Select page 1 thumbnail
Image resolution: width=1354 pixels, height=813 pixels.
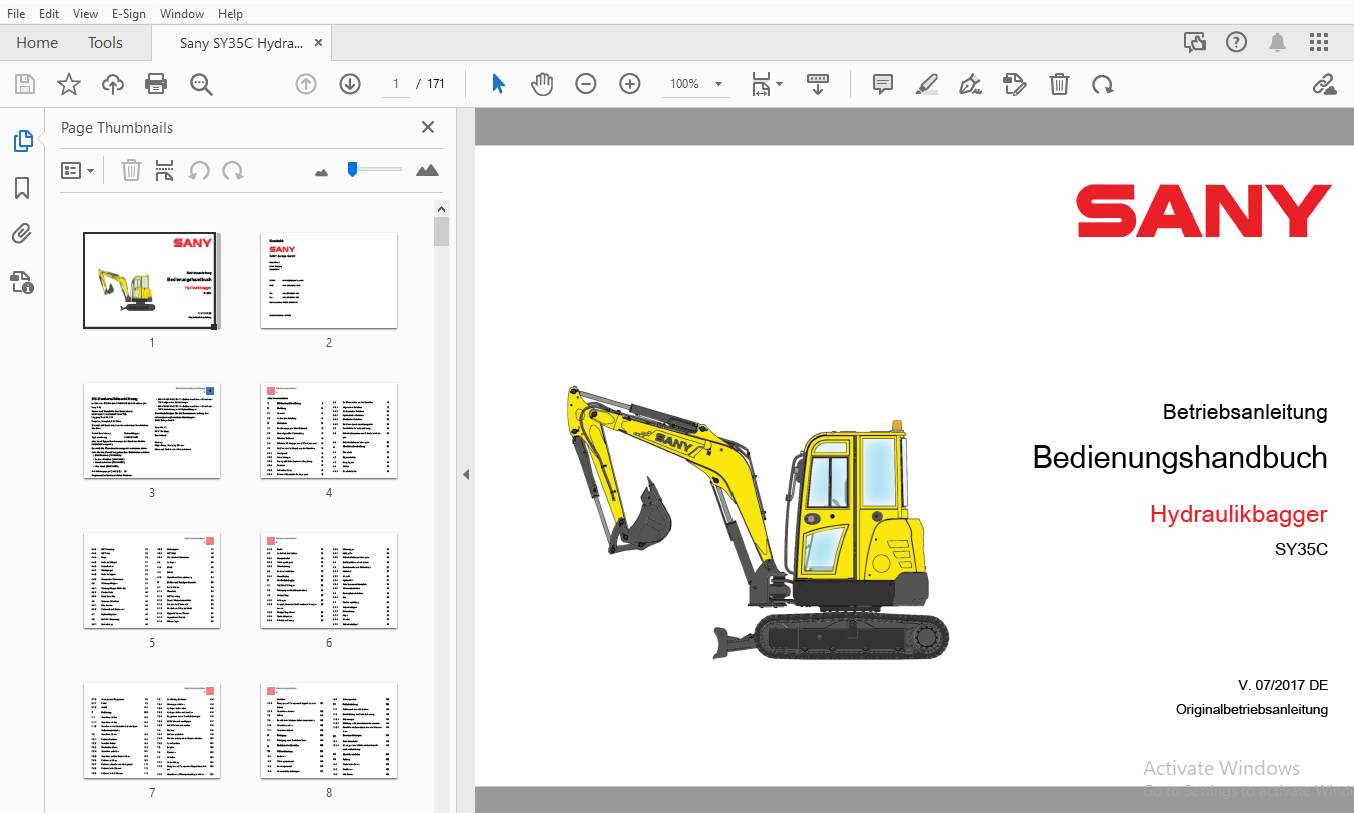tap(152, 281)
